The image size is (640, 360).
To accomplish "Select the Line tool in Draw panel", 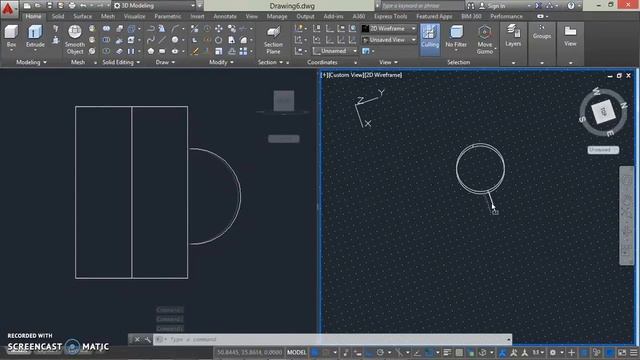I will (x=162, y=40).
